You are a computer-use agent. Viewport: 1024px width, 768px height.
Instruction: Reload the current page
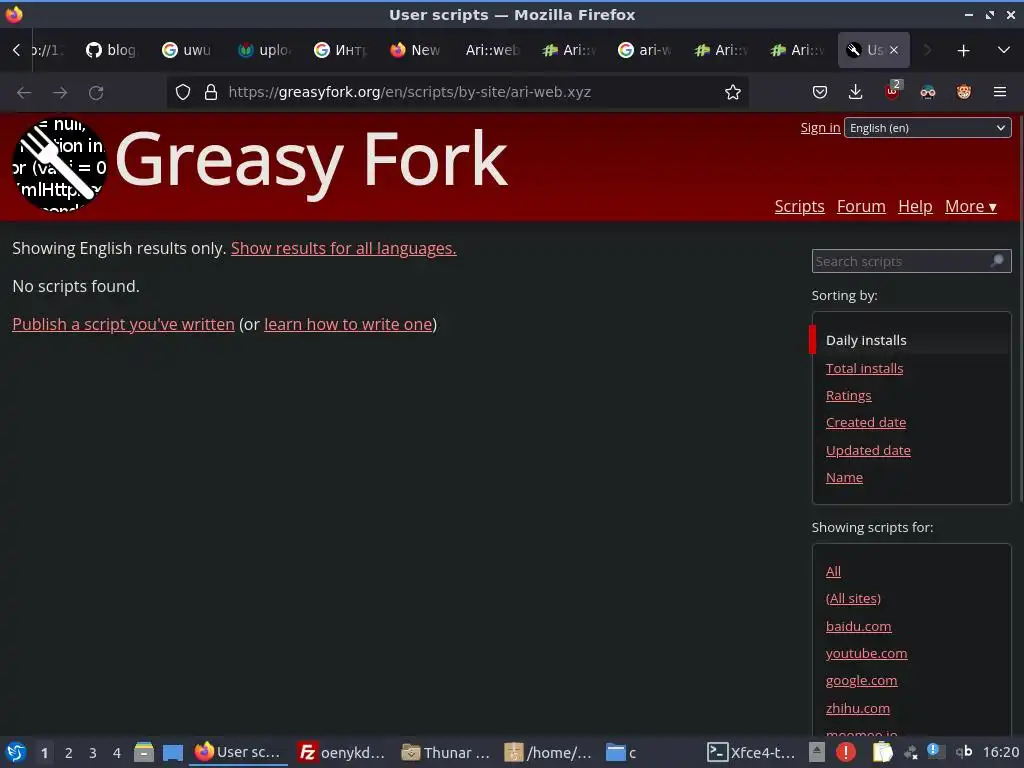(x=96, y=93)
